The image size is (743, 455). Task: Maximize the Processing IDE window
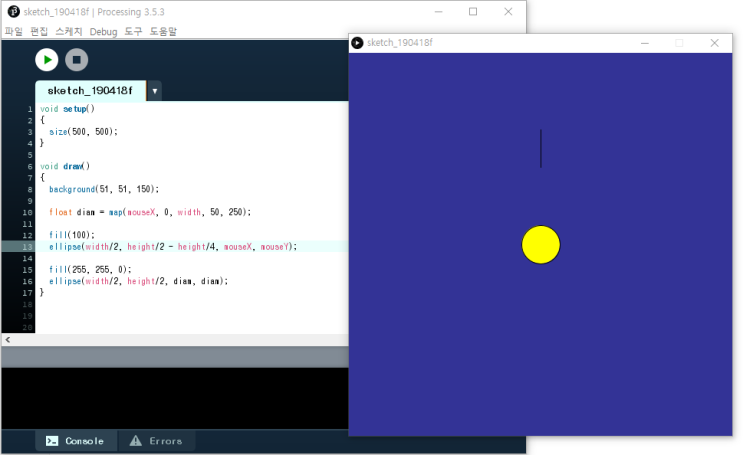click(x=473, y=11)
